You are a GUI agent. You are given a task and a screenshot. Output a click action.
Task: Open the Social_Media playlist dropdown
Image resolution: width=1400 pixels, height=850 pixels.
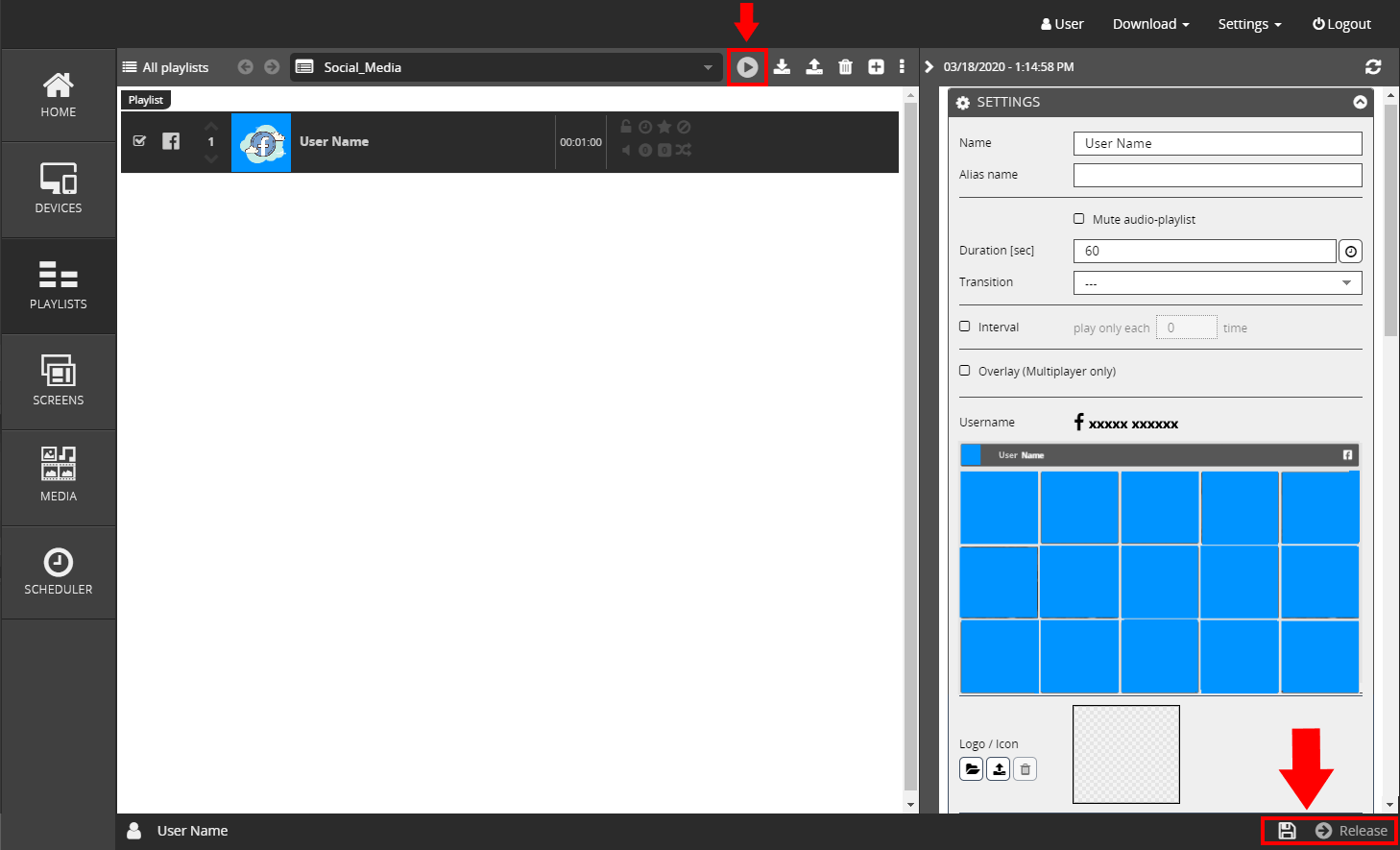click(x=708, y=67)
